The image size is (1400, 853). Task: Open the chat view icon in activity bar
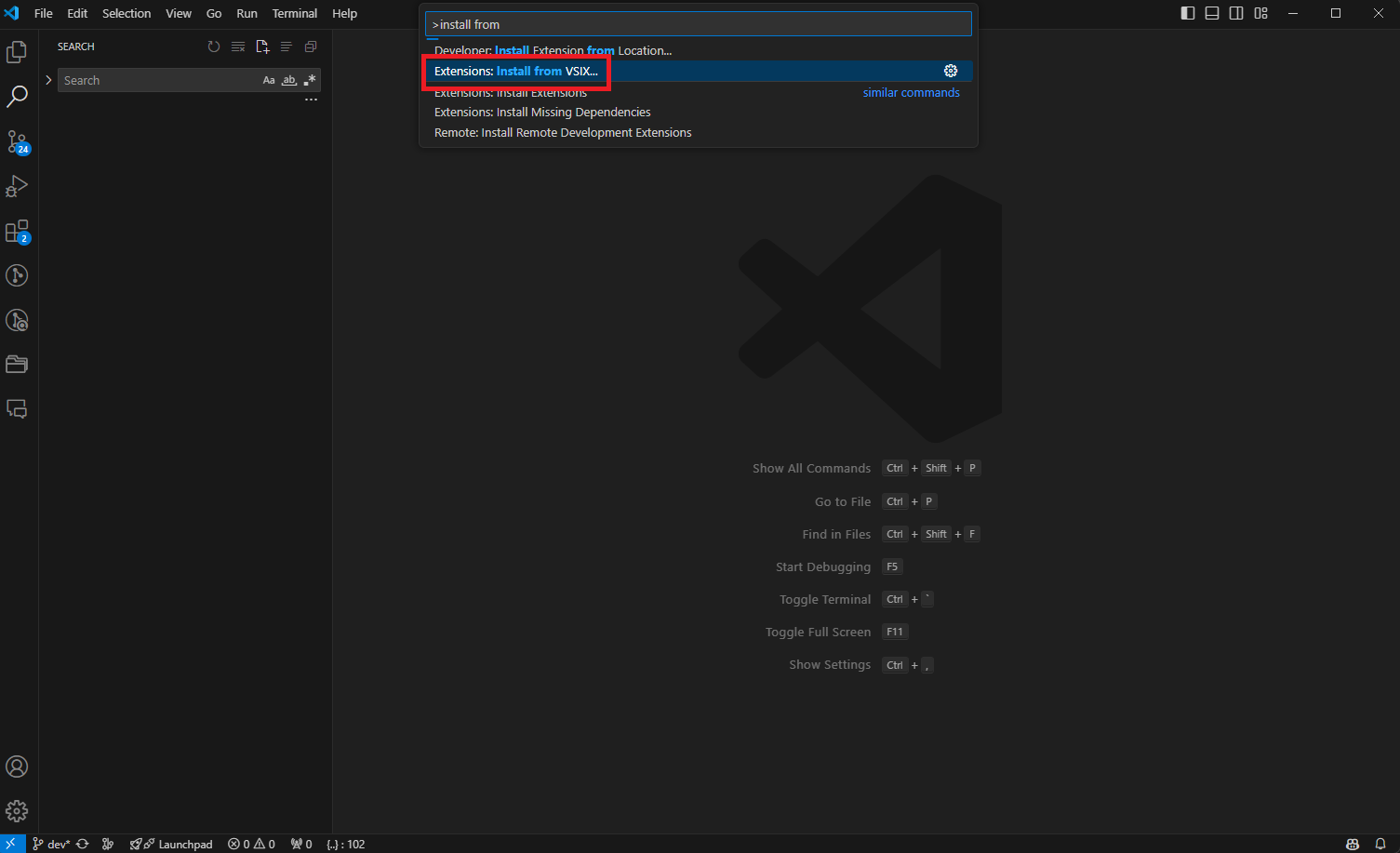[x=17, y=409]
